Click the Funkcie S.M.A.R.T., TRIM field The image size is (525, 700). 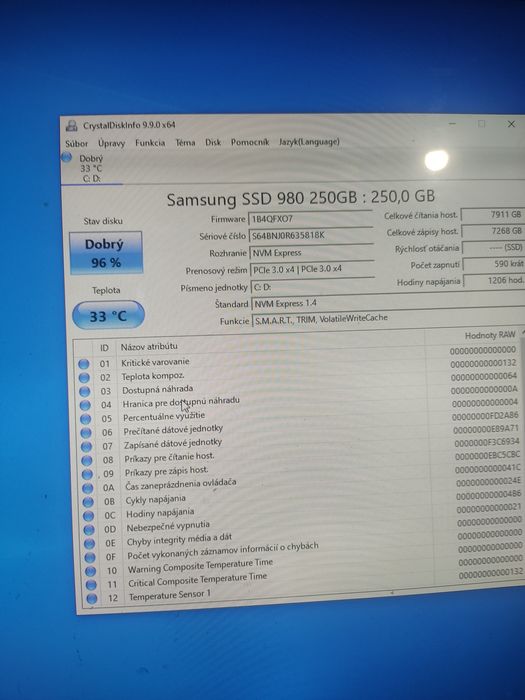(389, 319)
